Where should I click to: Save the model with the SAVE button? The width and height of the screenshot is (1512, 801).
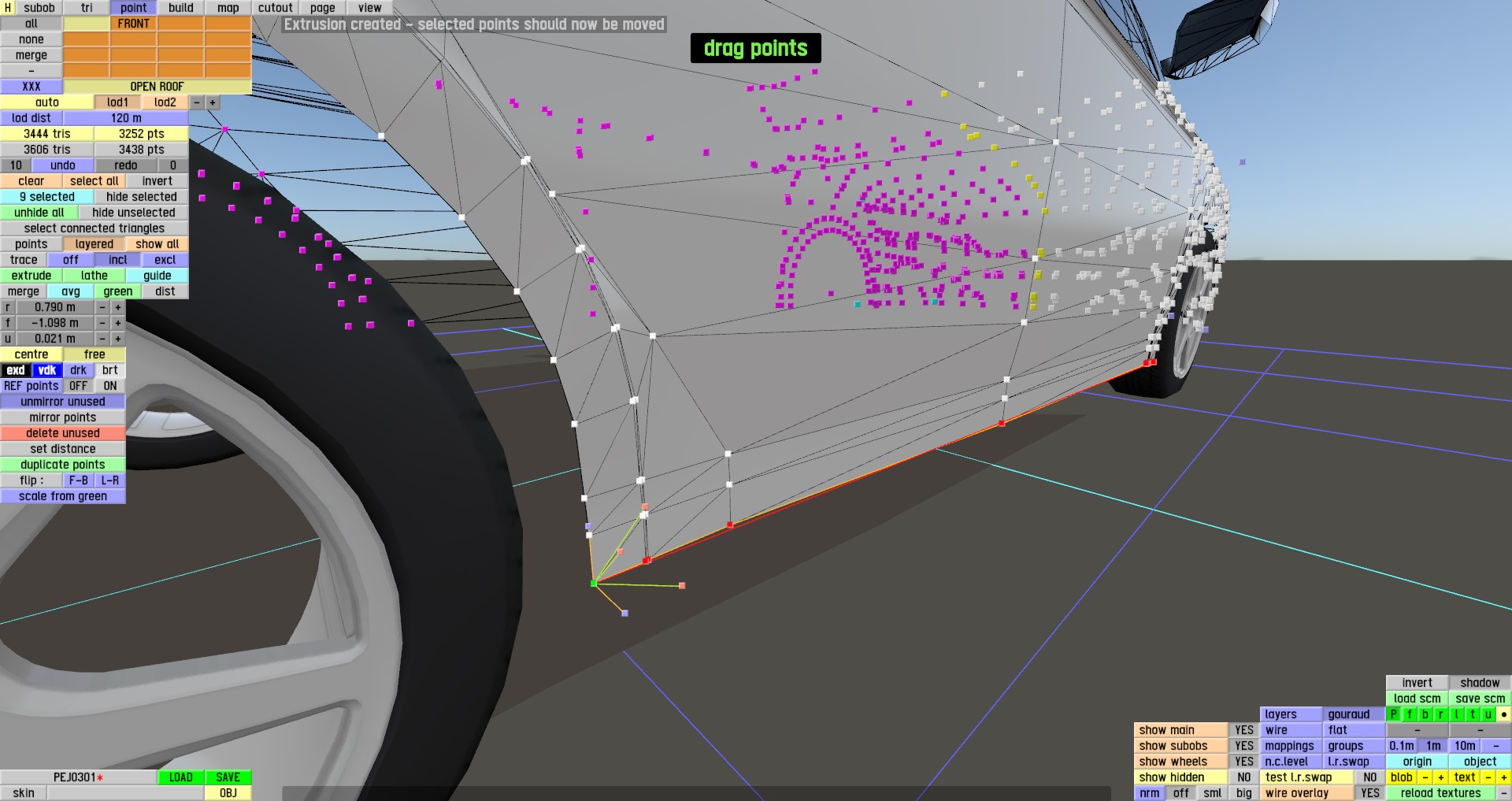coord(228,777)
